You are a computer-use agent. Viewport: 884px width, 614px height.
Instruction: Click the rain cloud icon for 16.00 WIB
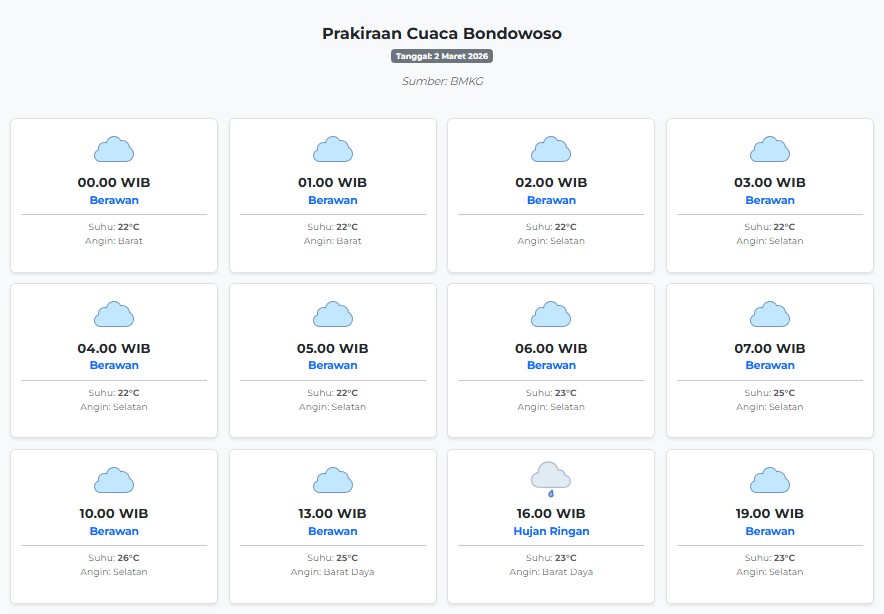551,480
